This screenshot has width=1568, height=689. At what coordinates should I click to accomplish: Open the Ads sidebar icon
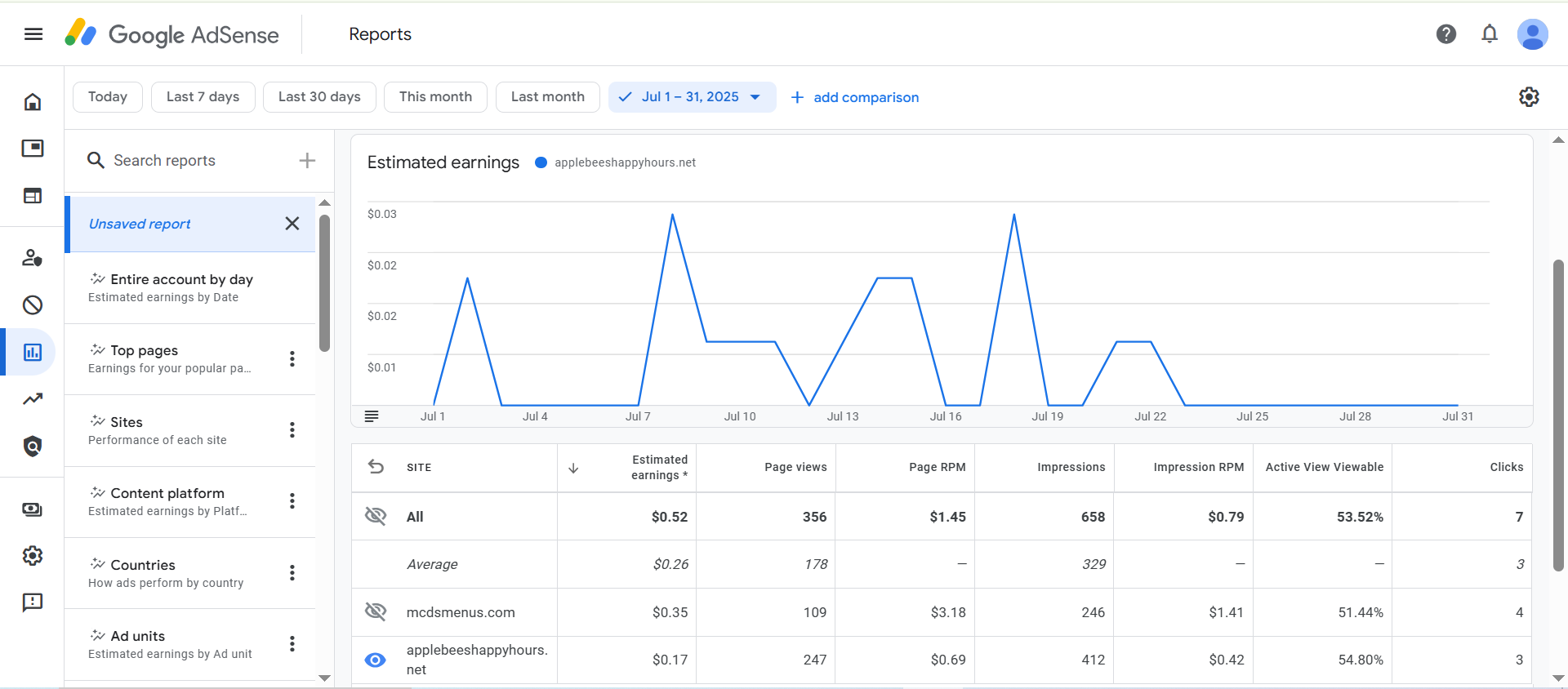tap(33, 149)
